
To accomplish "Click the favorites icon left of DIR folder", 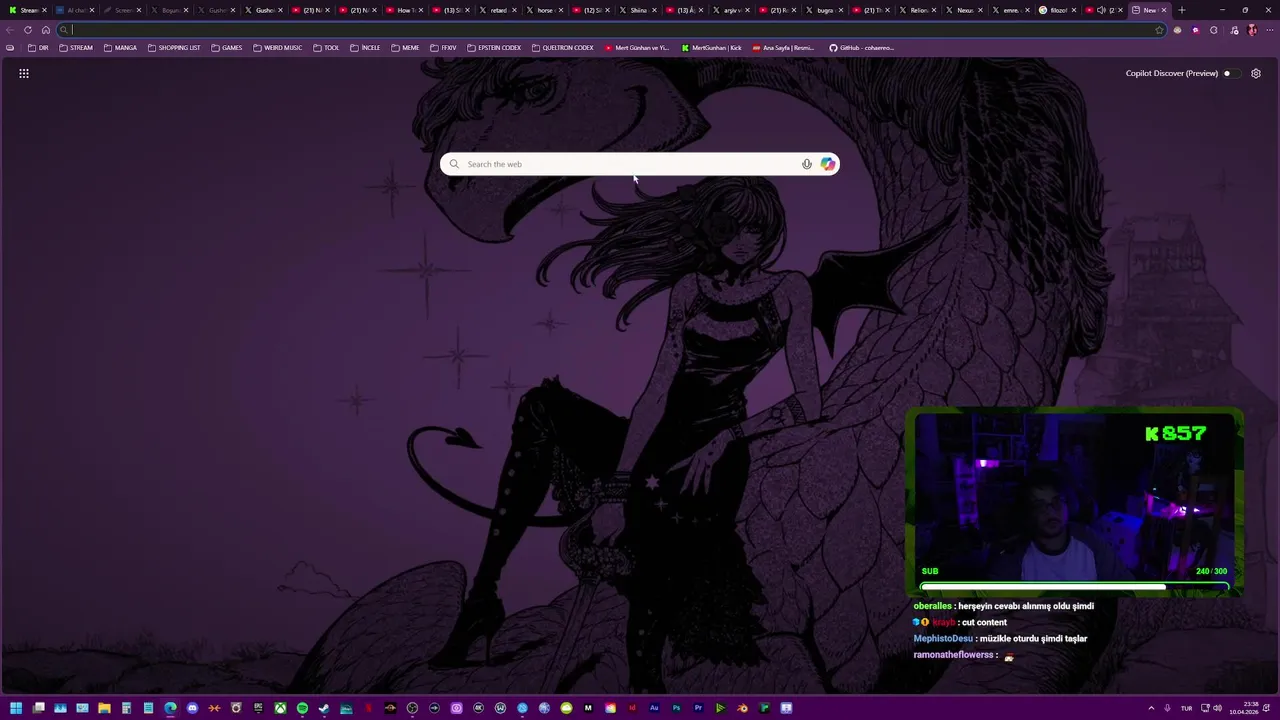I will pos(10,48).
